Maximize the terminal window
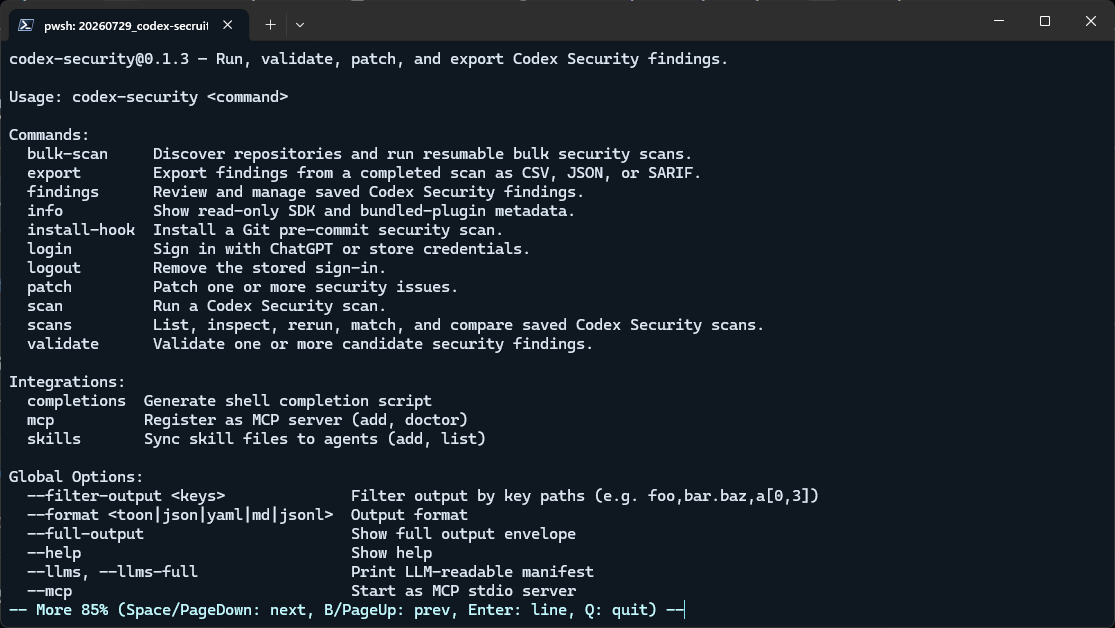The width and height of the screenshot is (1115, 628). click(1045, 21)
